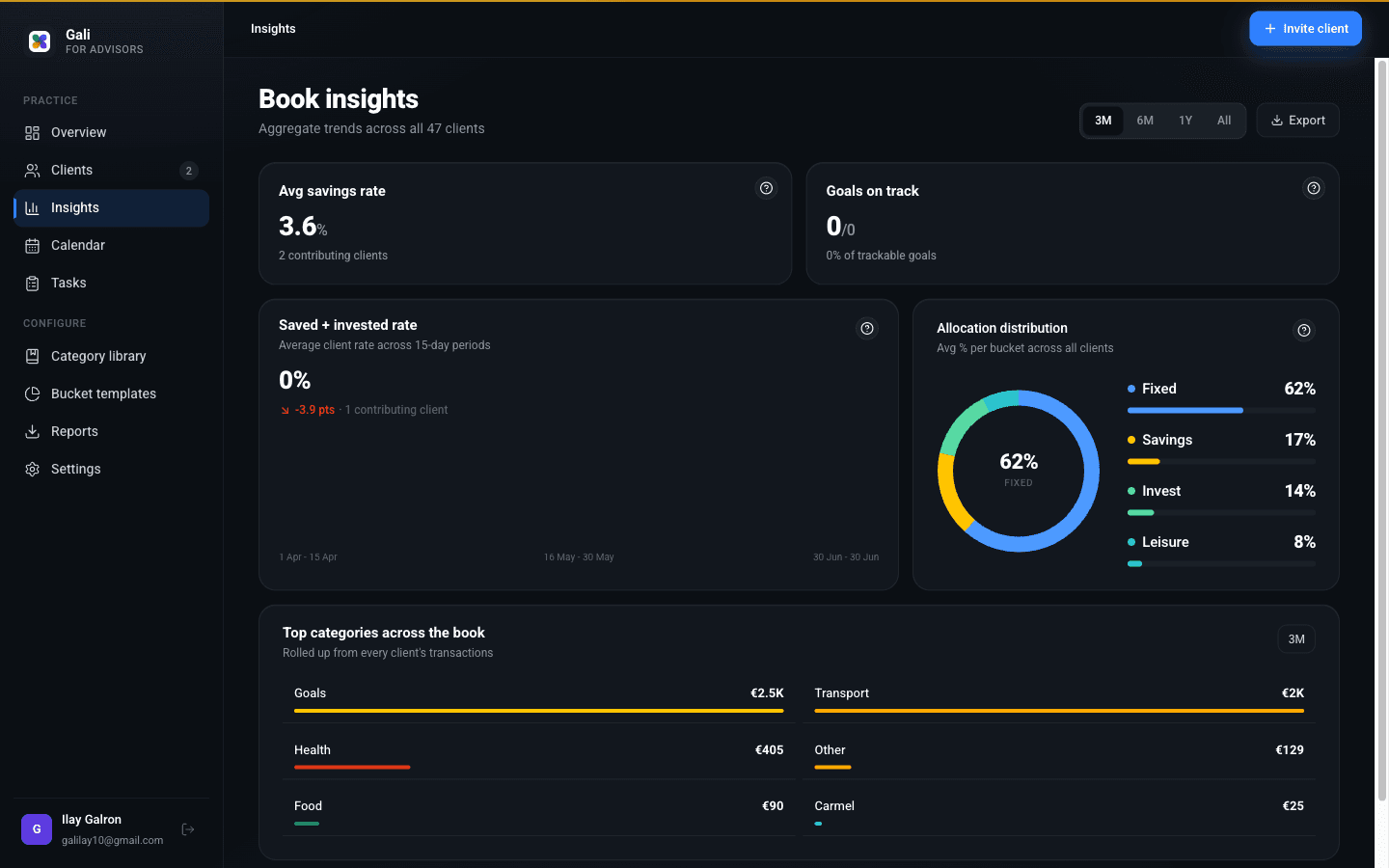Go to the Clients section
Screen dimensions: 1389x868
pyautogui.click(x=111, y=171)
